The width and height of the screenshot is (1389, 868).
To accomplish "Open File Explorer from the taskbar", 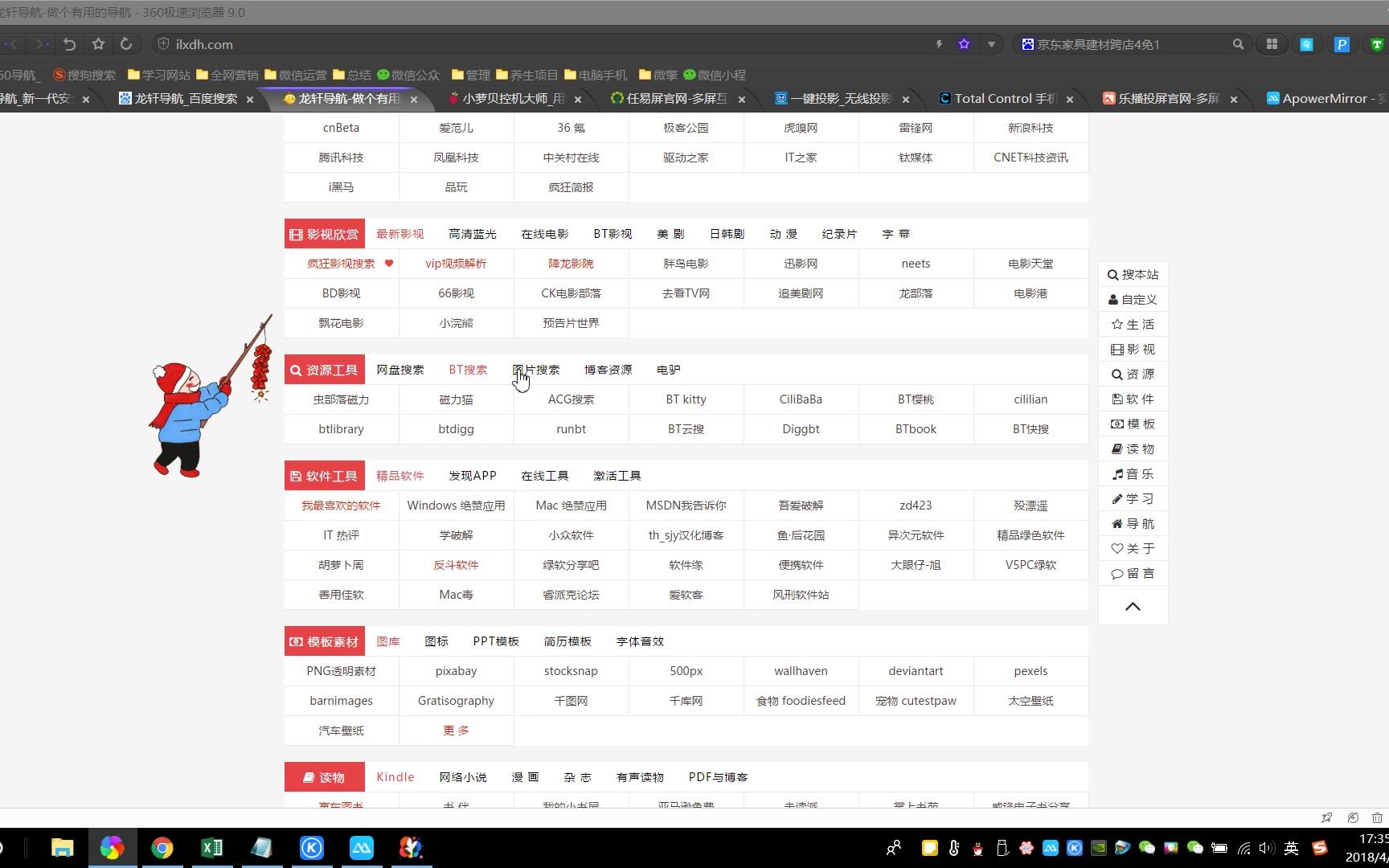I will [x=62, y=848].
